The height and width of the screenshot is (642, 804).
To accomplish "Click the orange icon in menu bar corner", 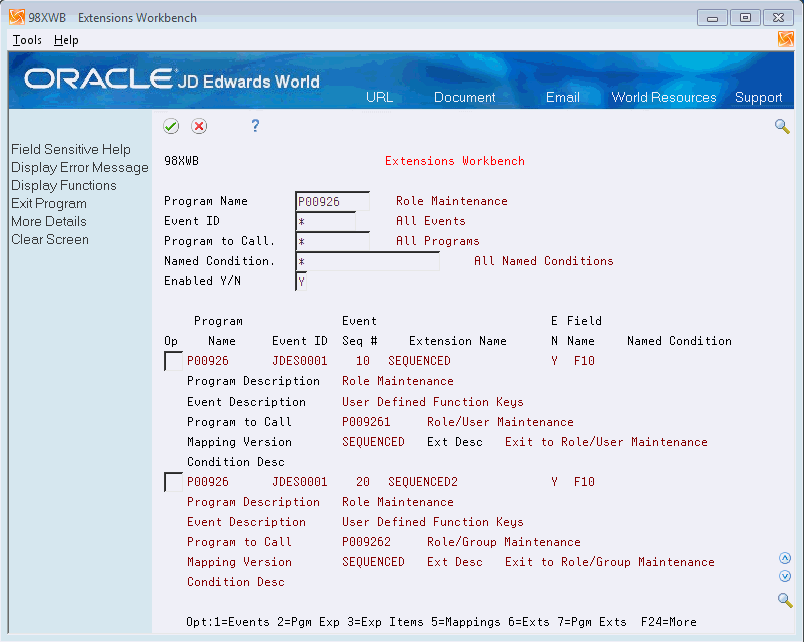I will [786, 39].
